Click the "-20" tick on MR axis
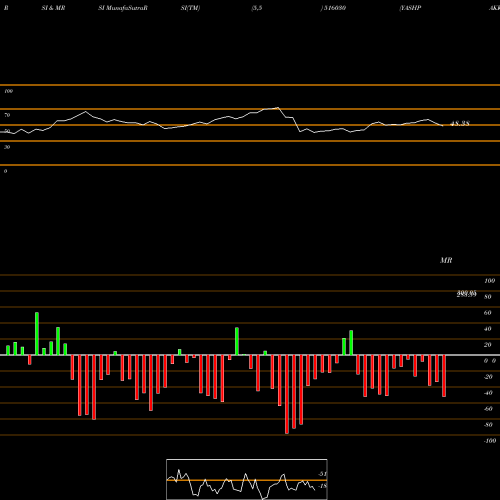 488,377
